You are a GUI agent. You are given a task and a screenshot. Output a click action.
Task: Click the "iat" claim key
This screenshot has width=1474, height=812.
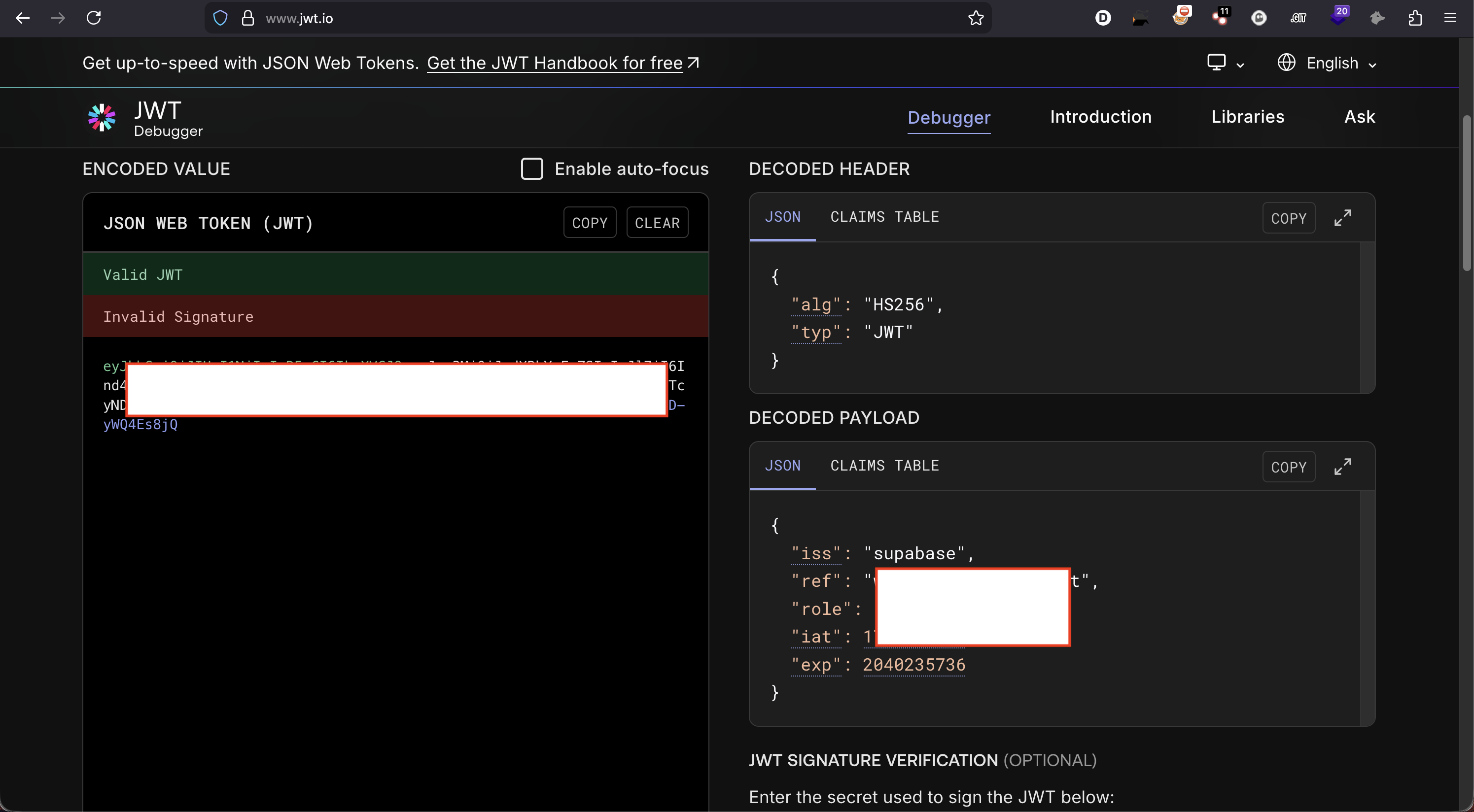coord(816,637)
